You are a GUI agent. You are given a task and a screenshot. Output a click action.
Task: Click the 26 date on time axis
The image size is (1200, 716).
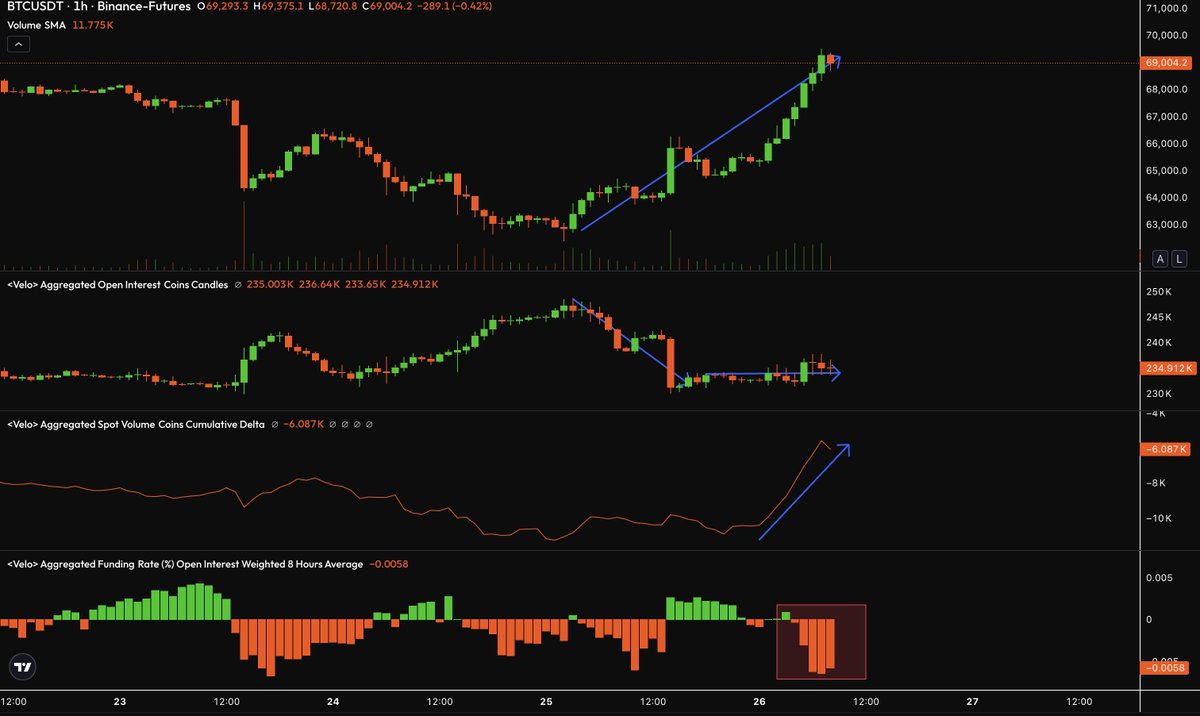[759, 702]
